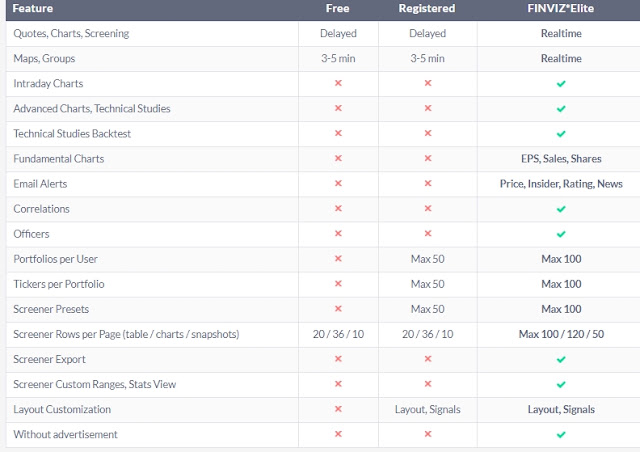Click the 'Screener Export' row label
This screenshot has height=452, width=640.
click(49, 359)
